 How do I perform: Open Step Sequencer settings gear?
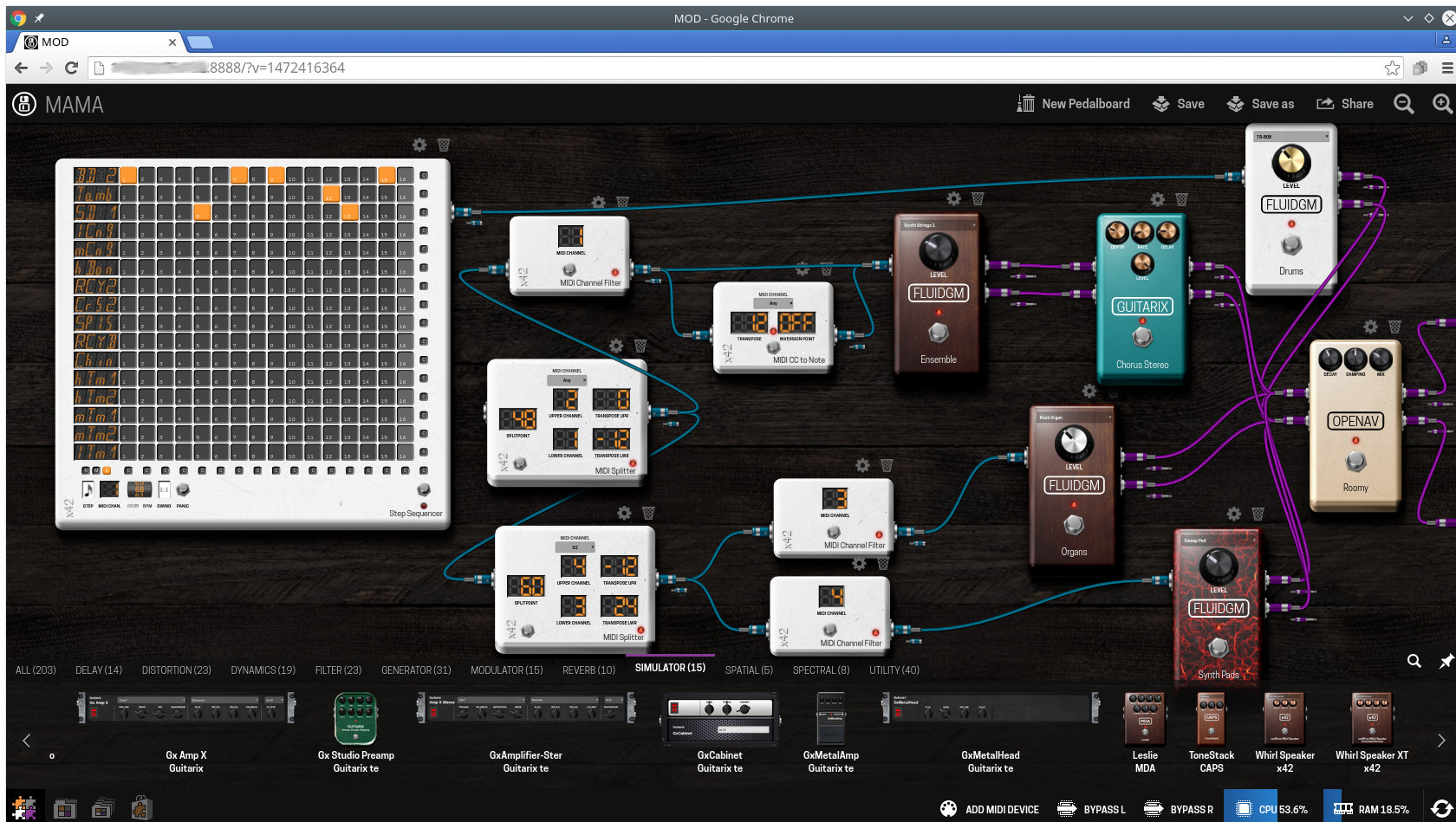tap(419, 145)
